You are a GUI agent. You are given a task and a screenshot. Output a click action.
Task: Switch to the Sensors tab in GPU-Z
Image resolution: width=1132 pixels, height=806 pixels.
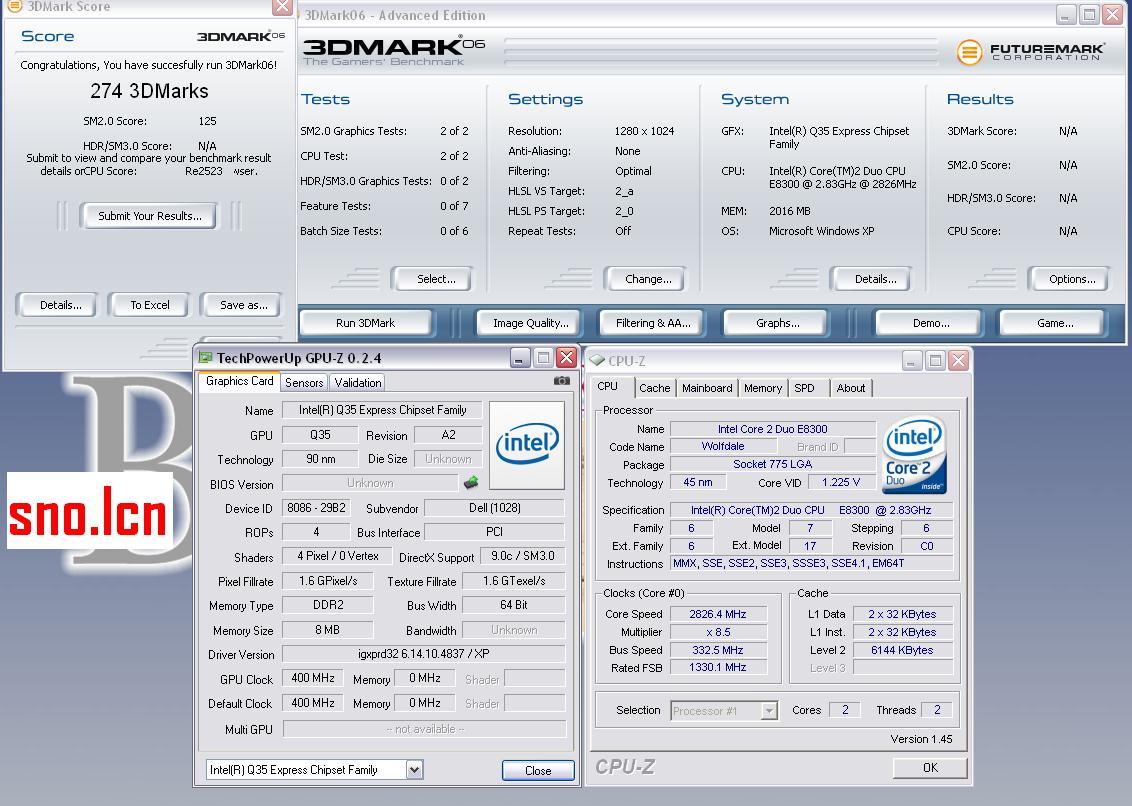point(304,383)
